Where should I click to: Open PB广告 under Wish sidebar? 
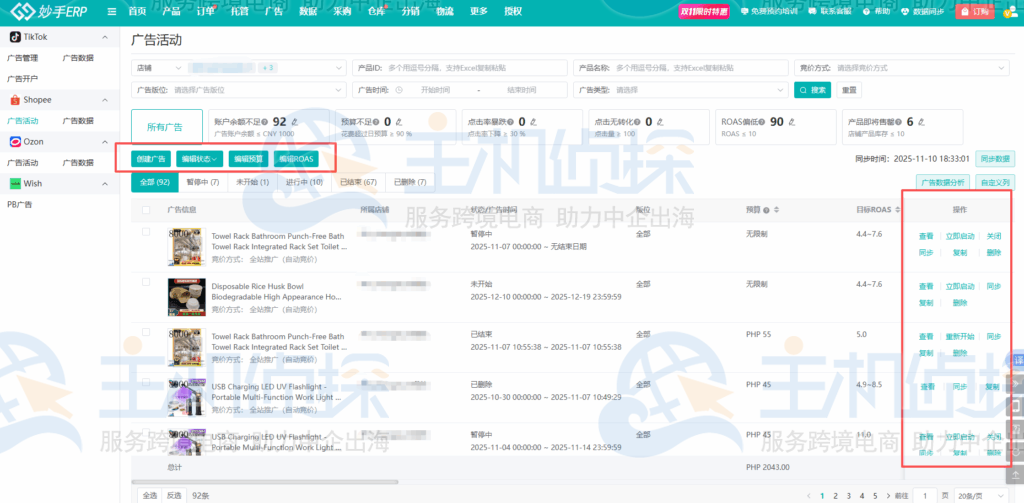pyautogui.click(x=20, y=204)
